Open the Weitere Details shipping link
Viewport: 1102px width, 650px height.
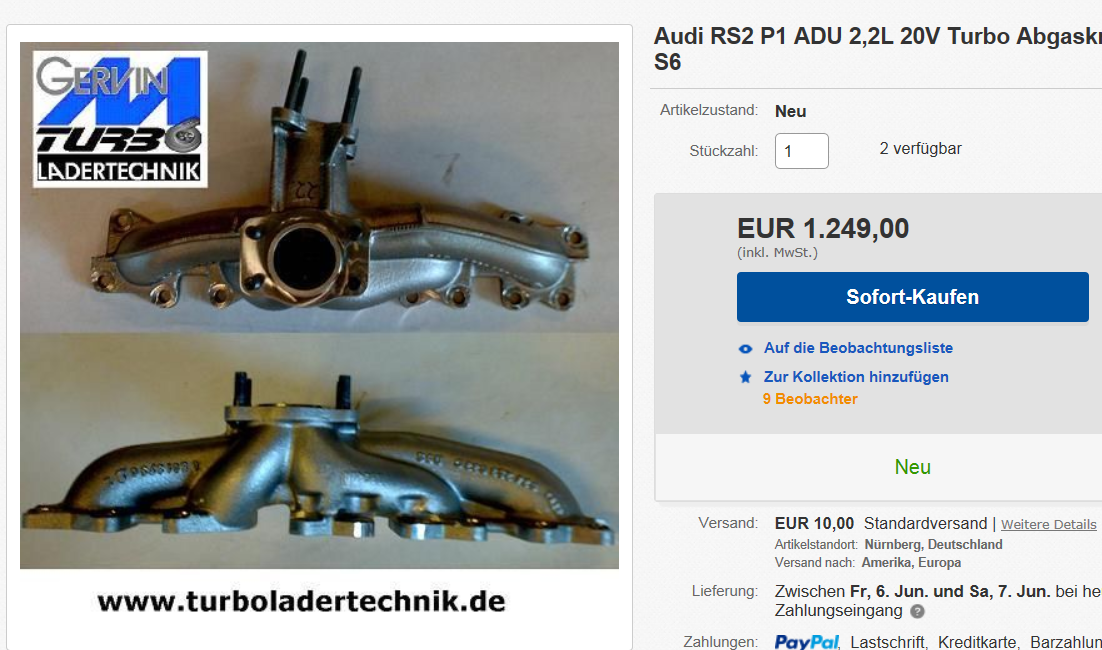tap(1049, 524)
